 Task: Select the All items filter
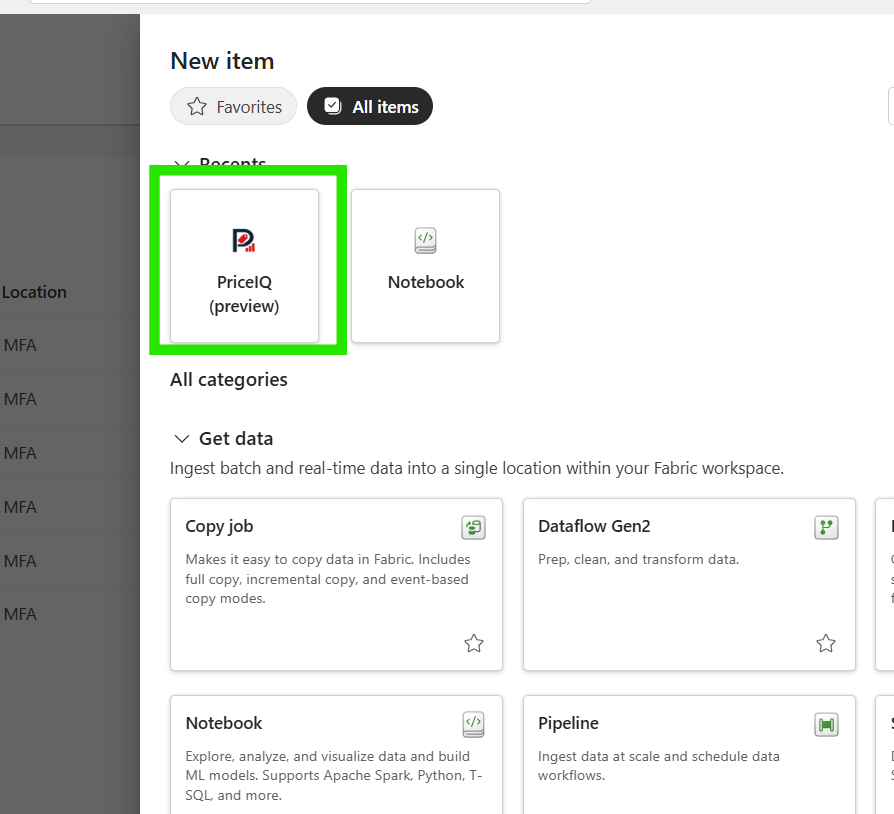[370, 107]
